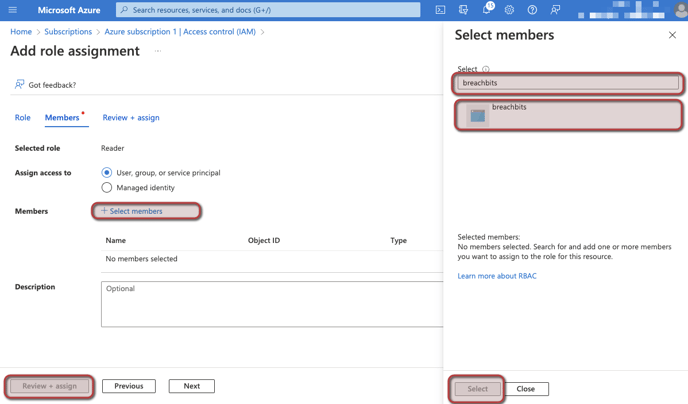Switch to the Review + assign tab

131,118
